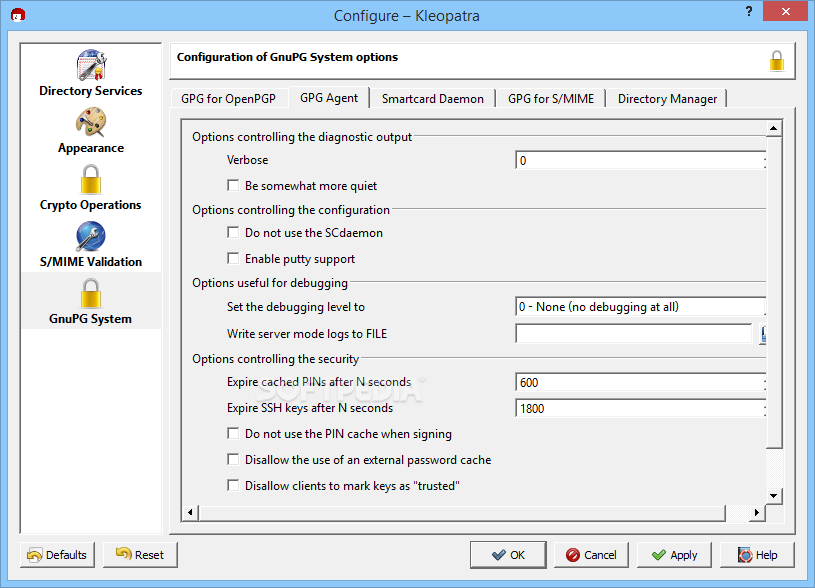This screenshot has height=588, width=815.
Task: Select the GPG Agent tab
Action: (329, 97)
